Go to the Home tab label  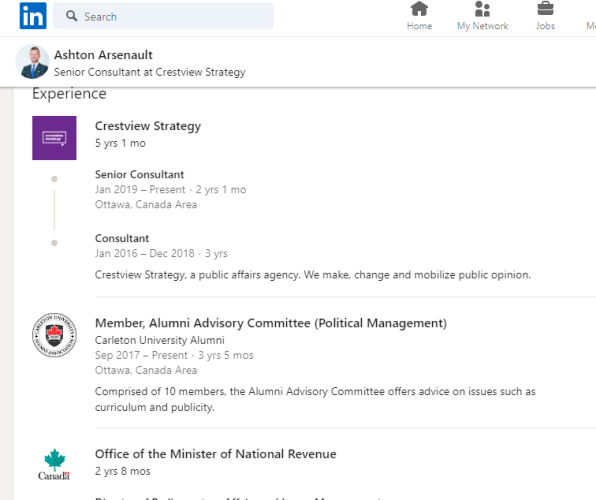coord(419,26)
